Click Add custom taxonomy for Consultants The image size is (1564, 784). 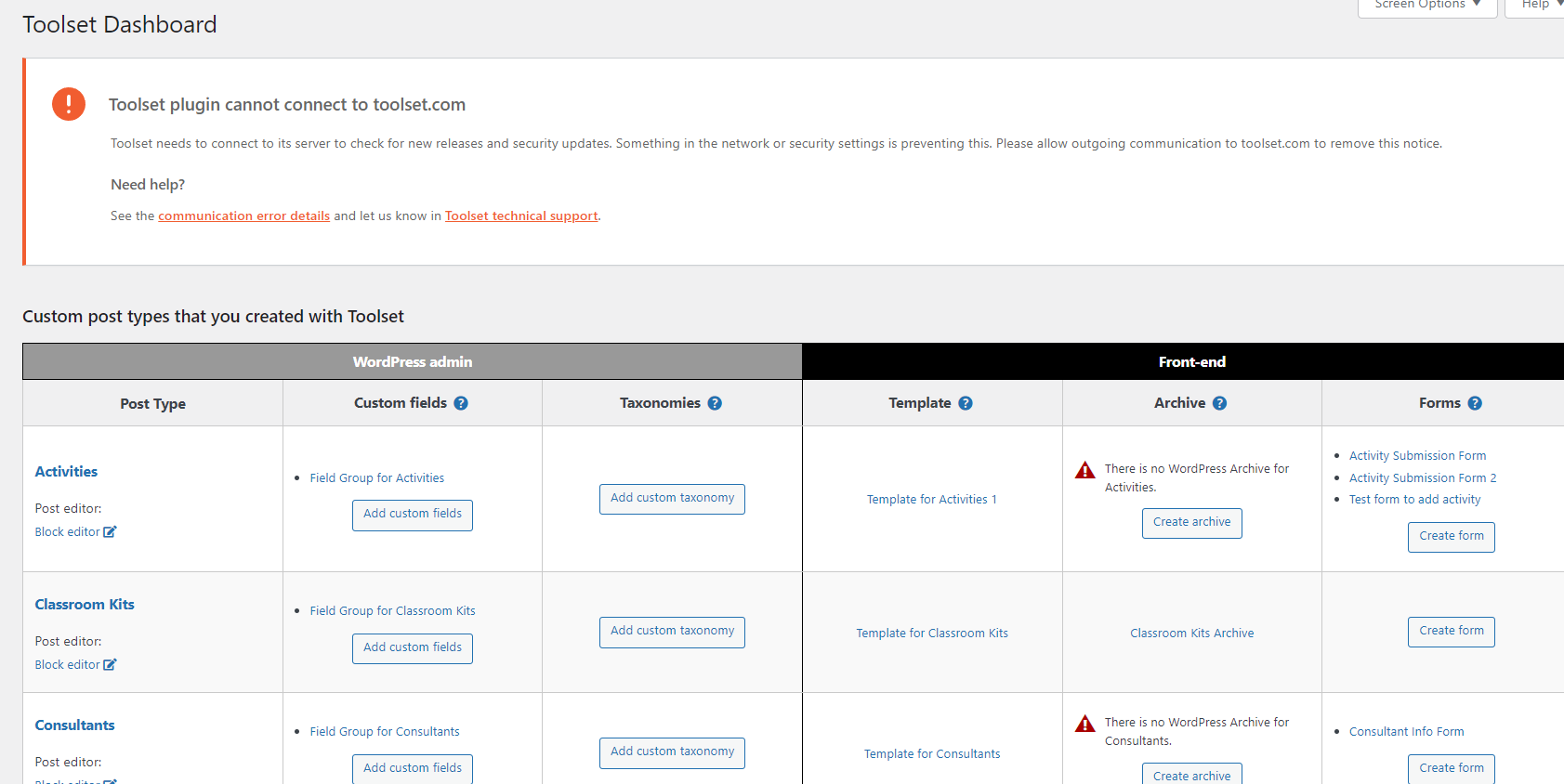(x=672, y=752)
